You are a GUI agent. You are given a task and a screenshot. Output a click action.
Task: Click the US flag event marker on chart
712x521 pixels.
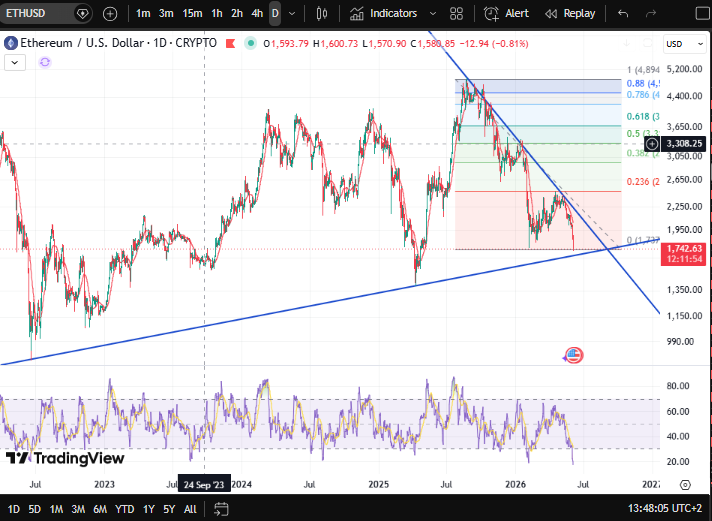tap(574, 355)
